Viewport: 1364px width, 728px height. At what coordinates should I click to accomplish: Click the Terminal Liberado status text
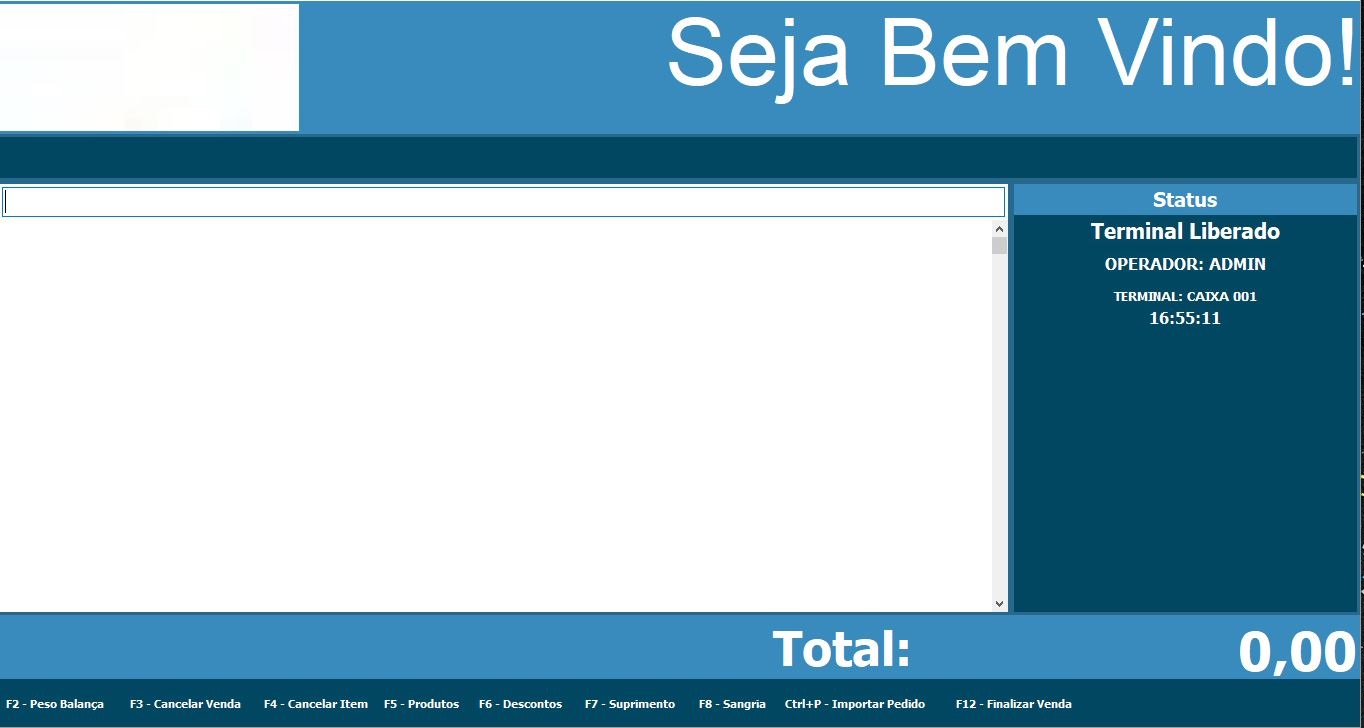pos(1185,232)
